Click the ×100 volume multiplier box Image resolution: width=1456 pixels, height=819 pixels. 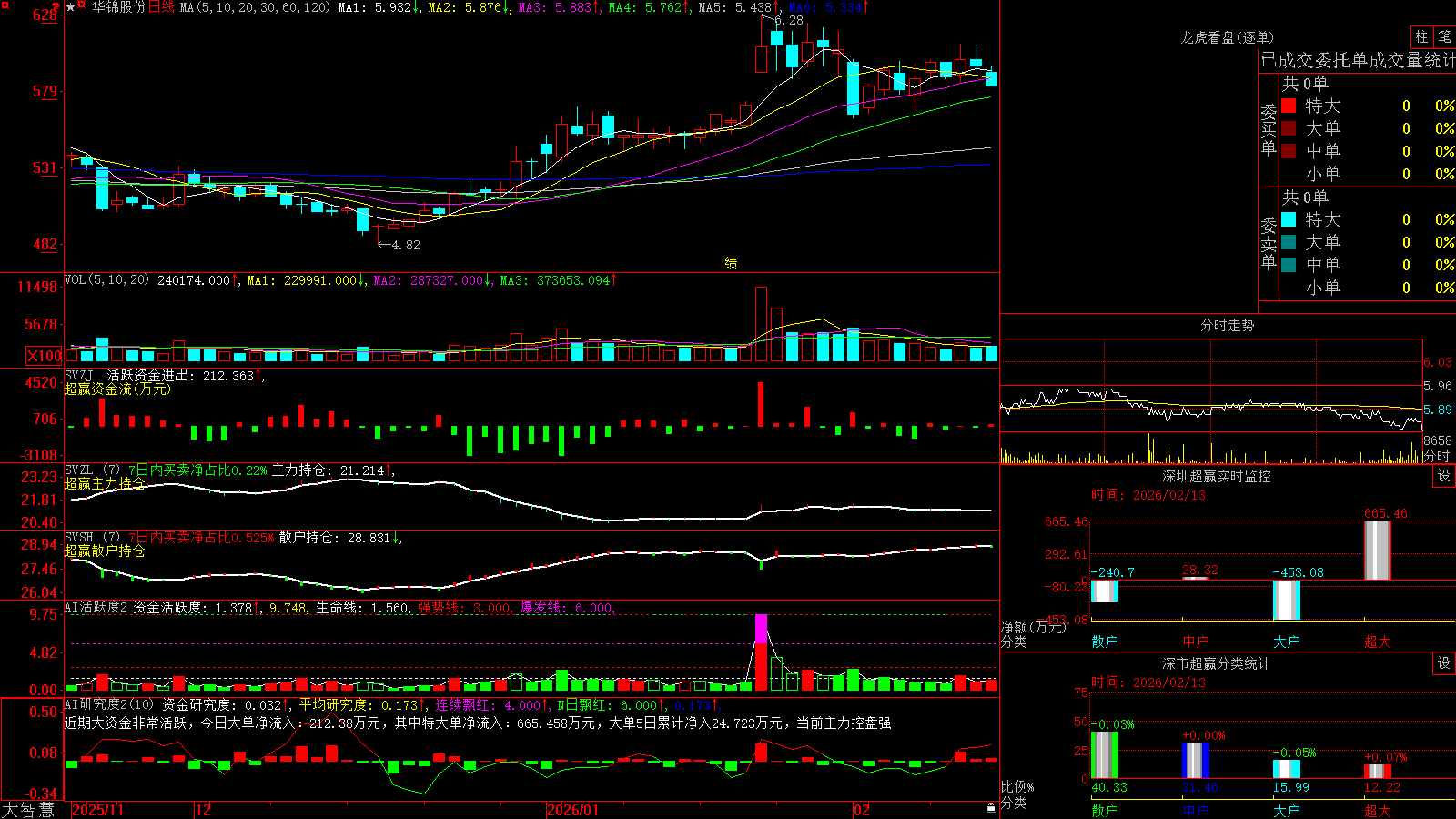pos(44,356)
